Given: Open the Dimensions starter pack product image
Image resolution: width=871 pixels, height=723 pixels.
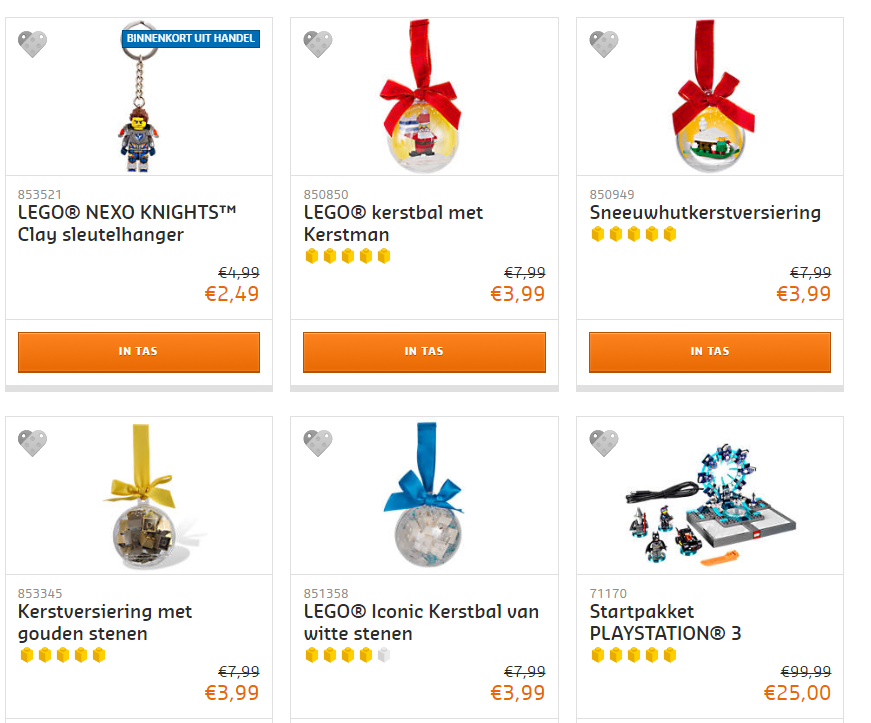Looking at the screenshot, I should 711,504.
